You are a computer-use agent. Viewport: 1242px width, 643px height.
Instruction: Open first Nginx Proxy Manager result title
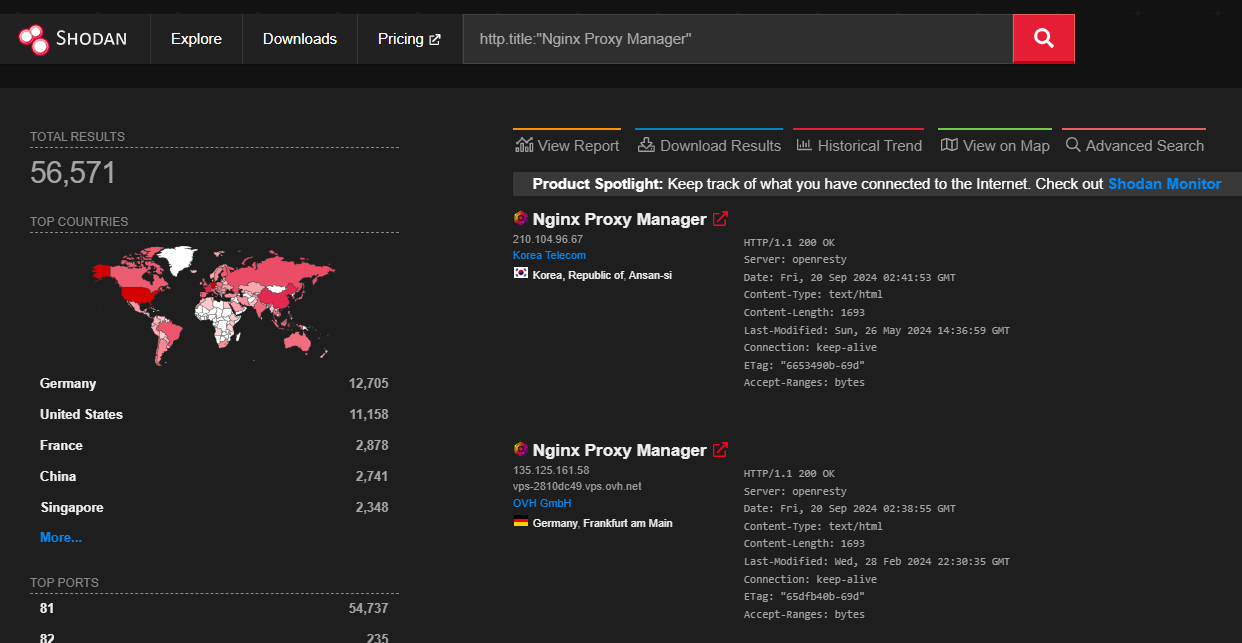[619, 219]
